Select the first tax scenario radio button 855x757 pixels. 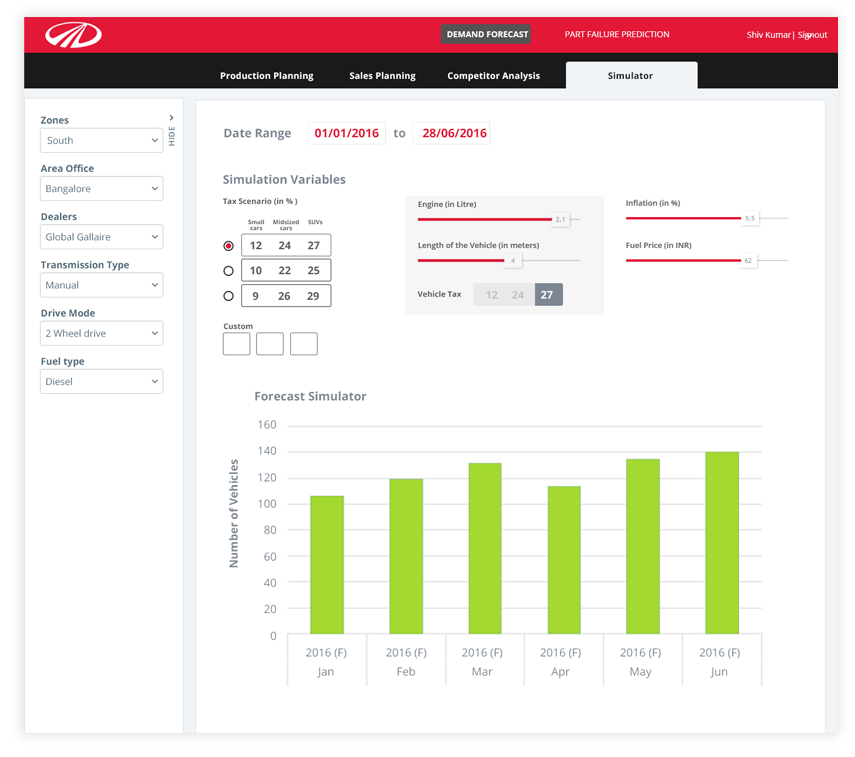(x=229, y=246)
